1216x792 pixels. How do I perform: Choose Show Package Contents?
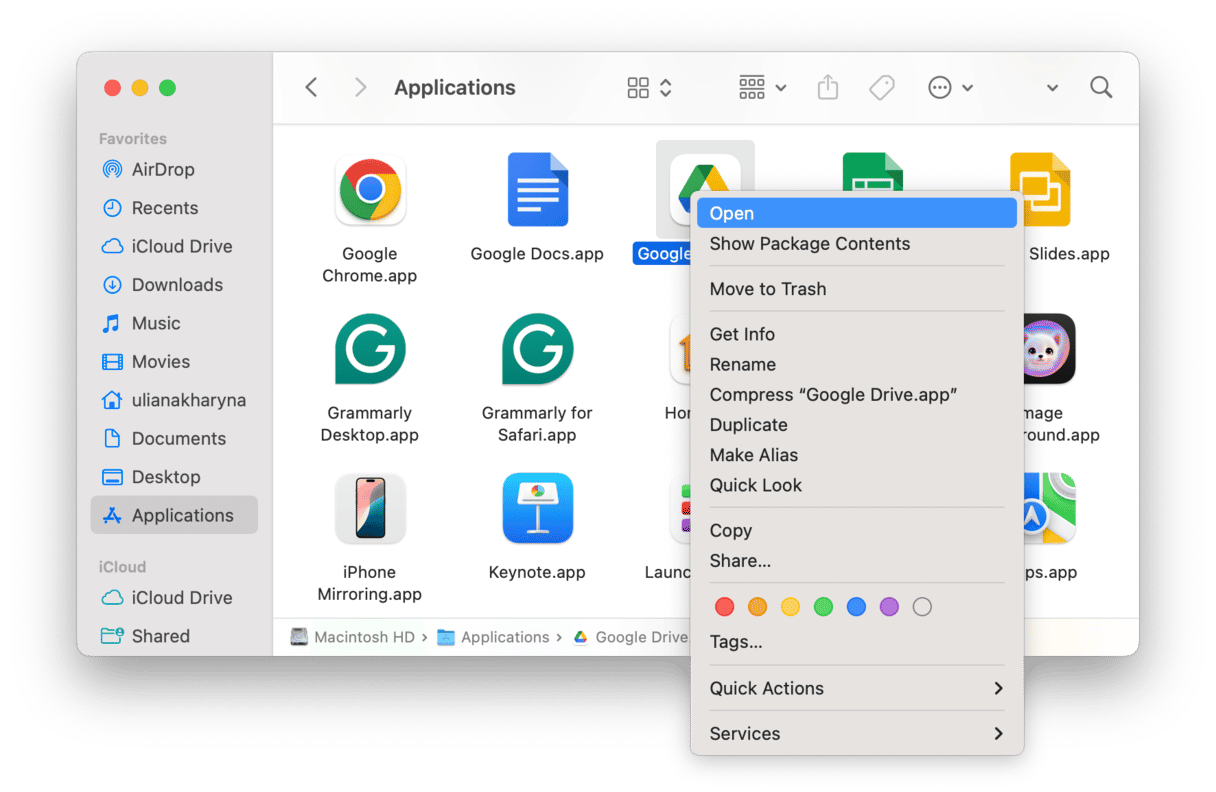857,244
